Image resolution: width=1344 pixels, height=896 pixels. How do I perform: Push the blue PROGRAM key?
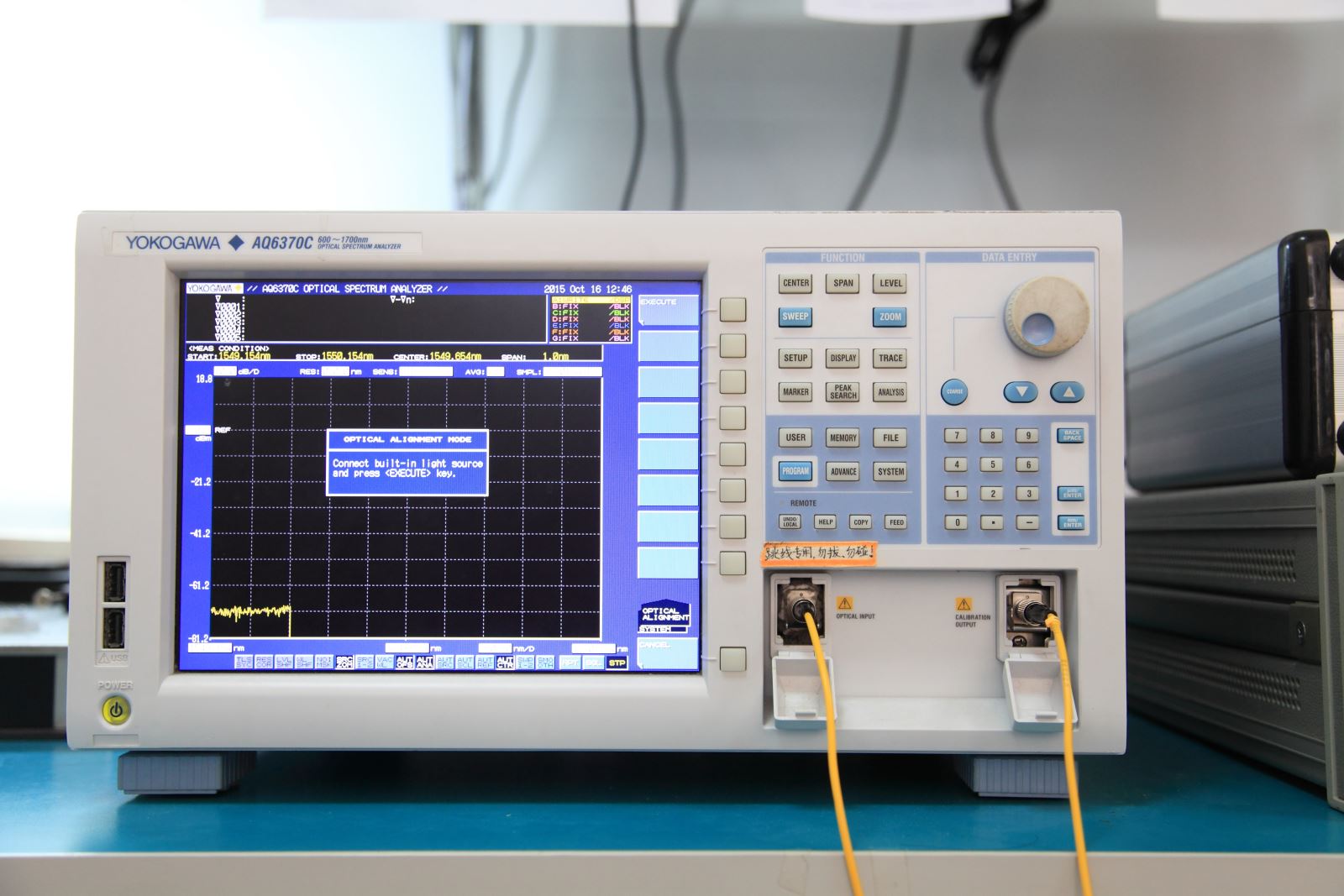coord(795,471)
